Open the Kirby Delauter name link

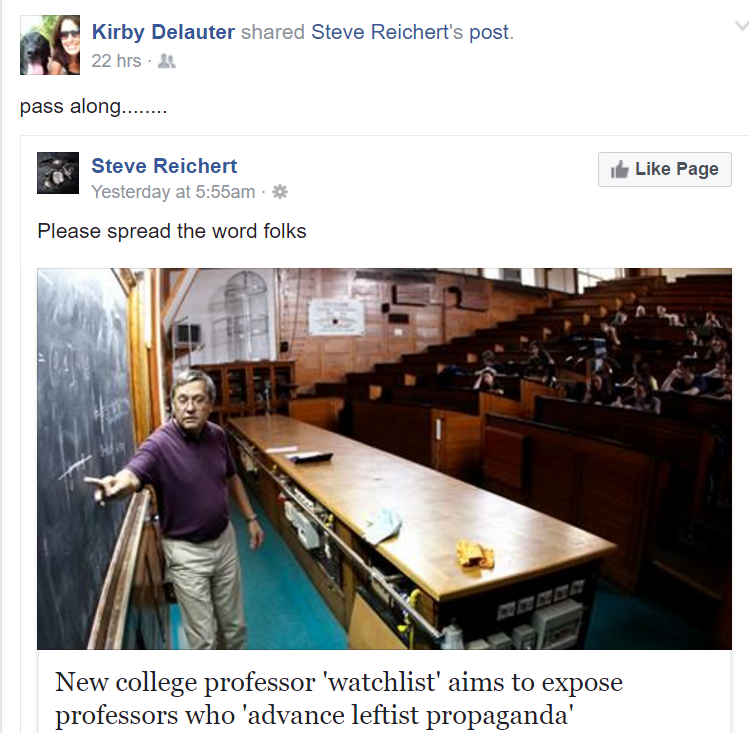[163, 32]
